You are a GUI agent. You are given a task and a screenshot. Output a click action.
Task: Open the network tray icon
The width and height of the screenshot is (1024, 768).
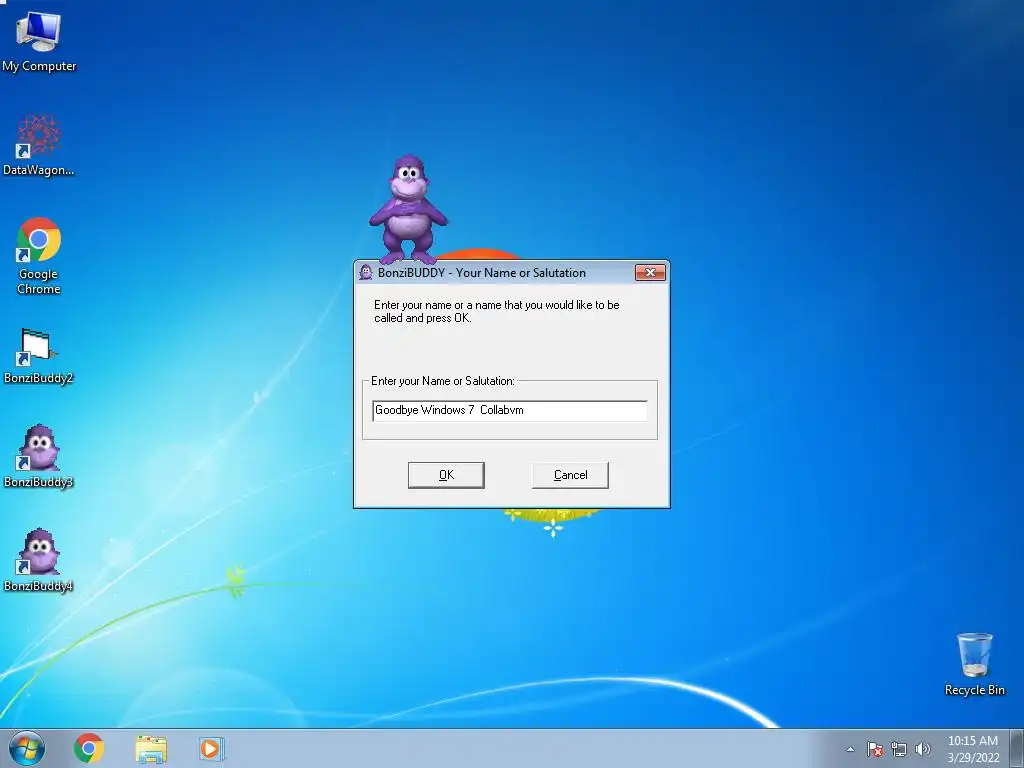pos(899,749)
